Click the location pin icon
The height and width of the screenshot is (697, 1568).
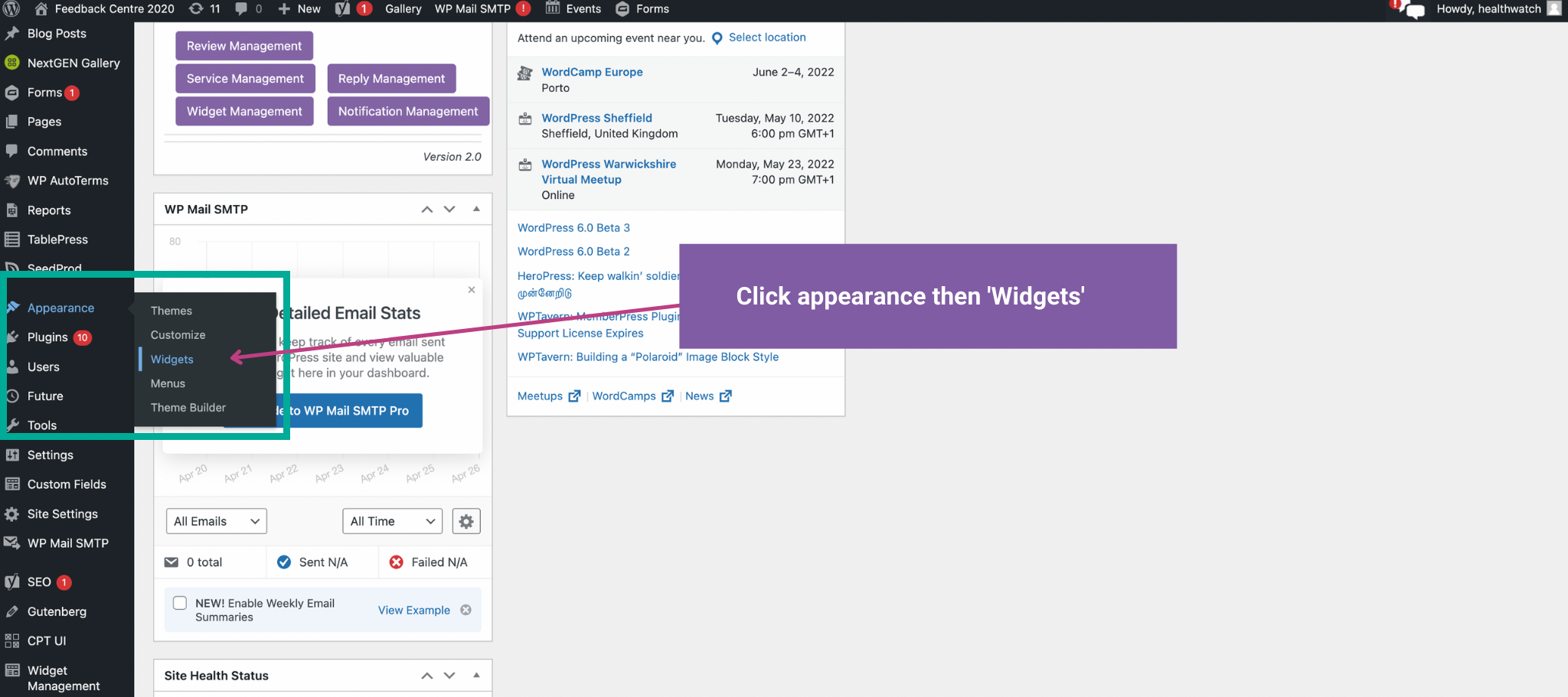click(717, 38)
